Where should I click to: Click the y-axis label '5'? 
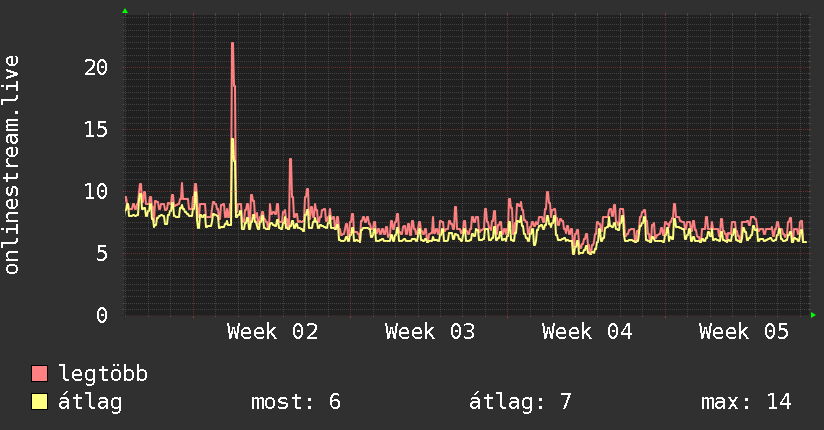point(102,253)
